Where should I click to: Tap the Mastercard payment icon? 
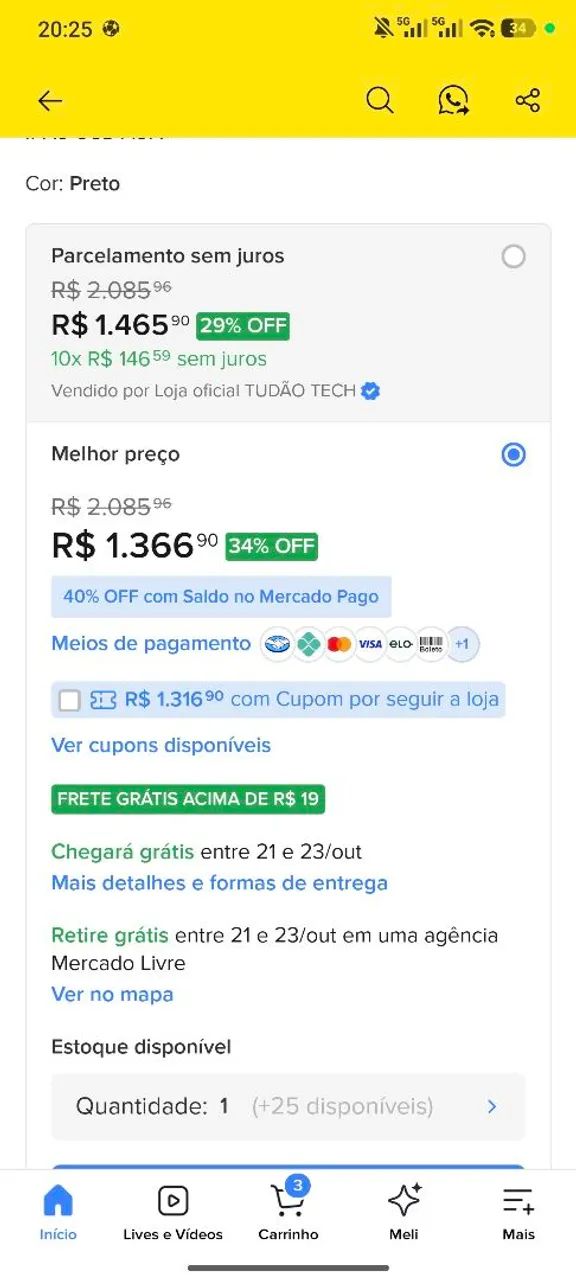[x=340, y=644]
